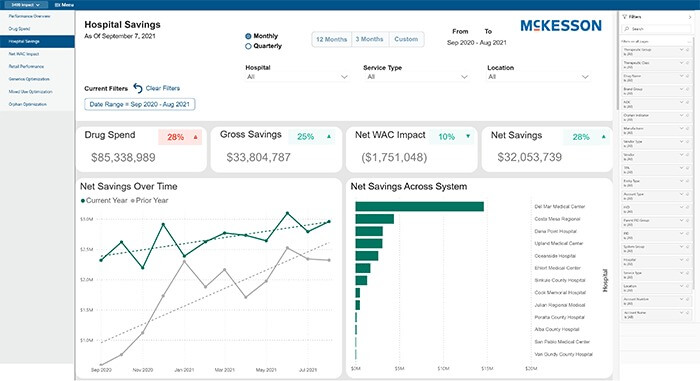Clear the Entity Type filter with eraser icon
This screenshot has width=700, height=381.
point(688,181)
